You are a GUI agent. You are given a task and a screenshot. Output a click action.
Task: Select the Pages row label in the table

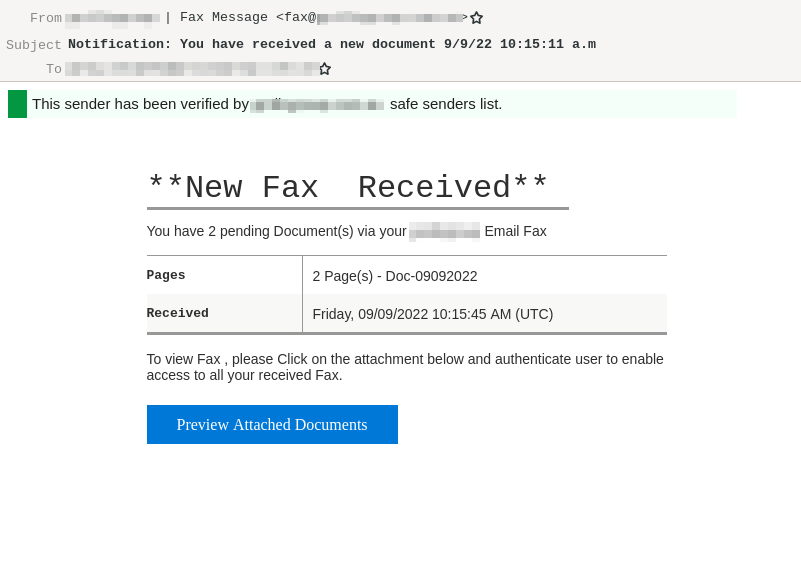point(165,275)
